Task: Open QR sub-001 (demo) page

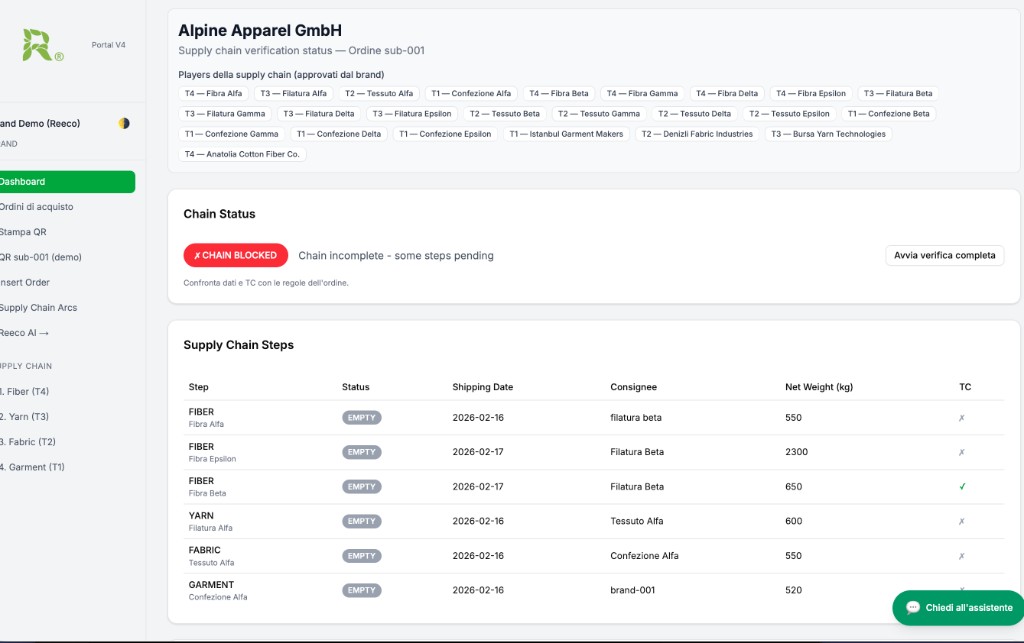Action: pos(40,257)
